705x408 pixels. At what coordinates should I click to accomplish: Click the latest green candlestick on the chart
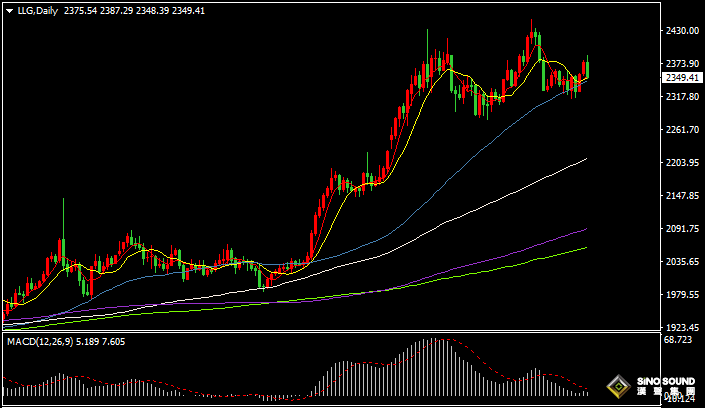click(x=587, y=69)
